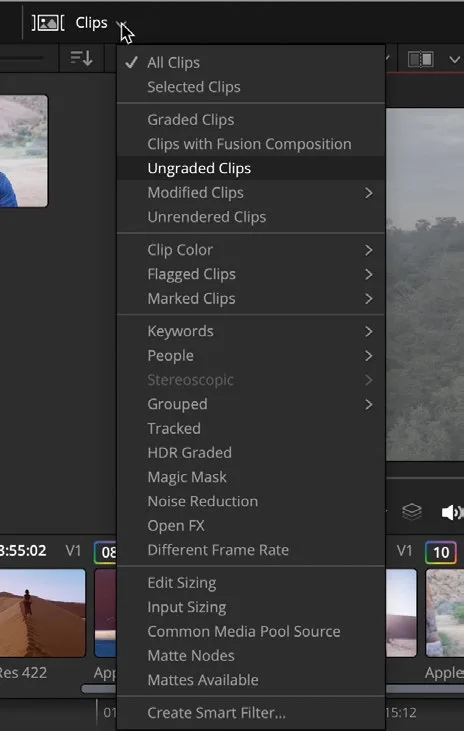Screen dimensions: 464x731
Task: Toggle the split-screen viewer icon
Action: pos(420,59)
